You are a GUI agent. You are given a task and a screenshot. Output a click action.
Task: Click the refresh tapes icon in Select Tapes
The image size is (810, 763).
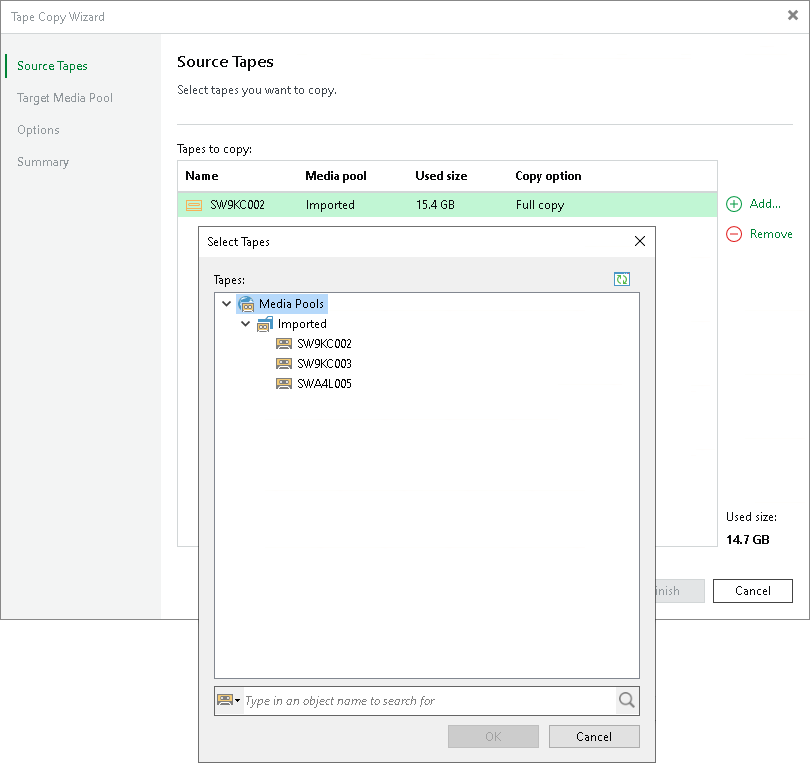point(621,279)
